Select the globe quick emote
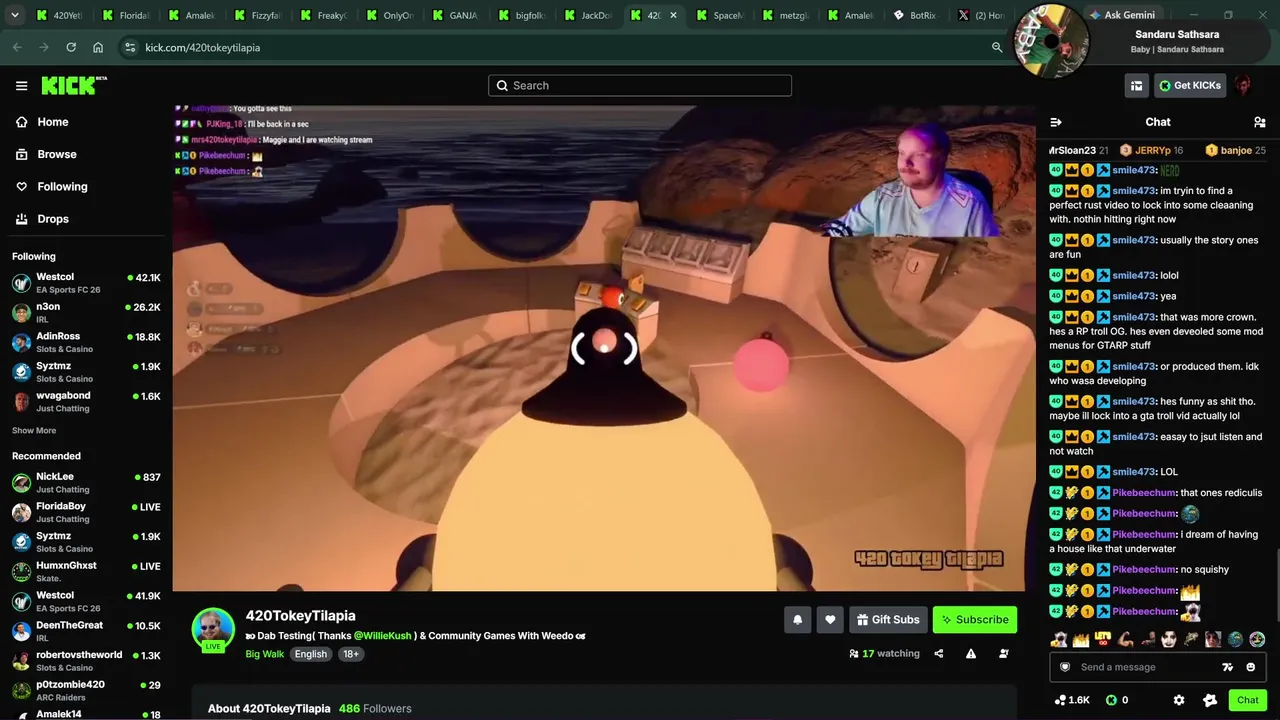The width and height of the screenshot is (1280, 720). 1235,639
